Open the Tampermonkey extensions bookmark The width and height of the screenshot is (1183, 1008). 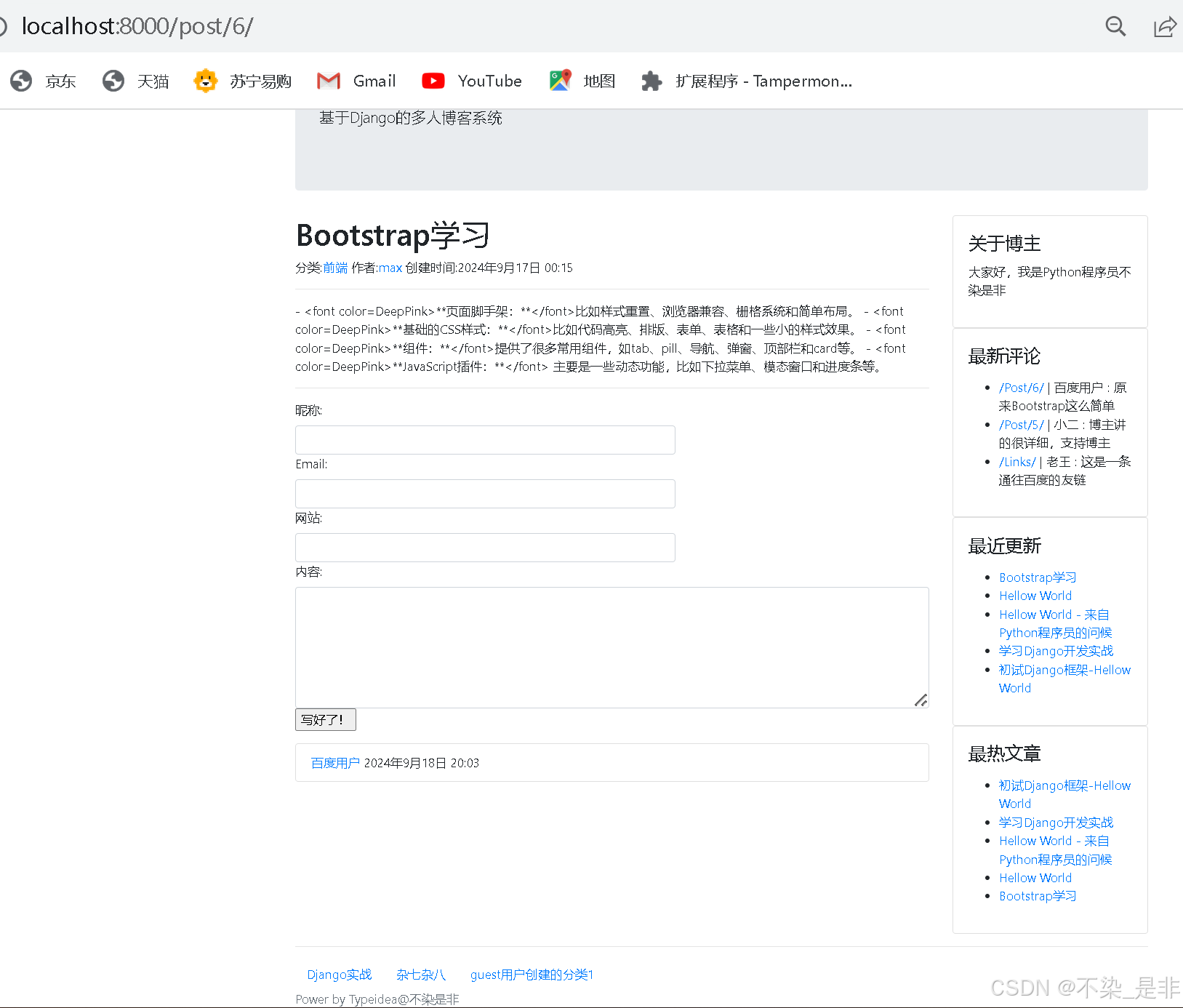pos(747,81)
